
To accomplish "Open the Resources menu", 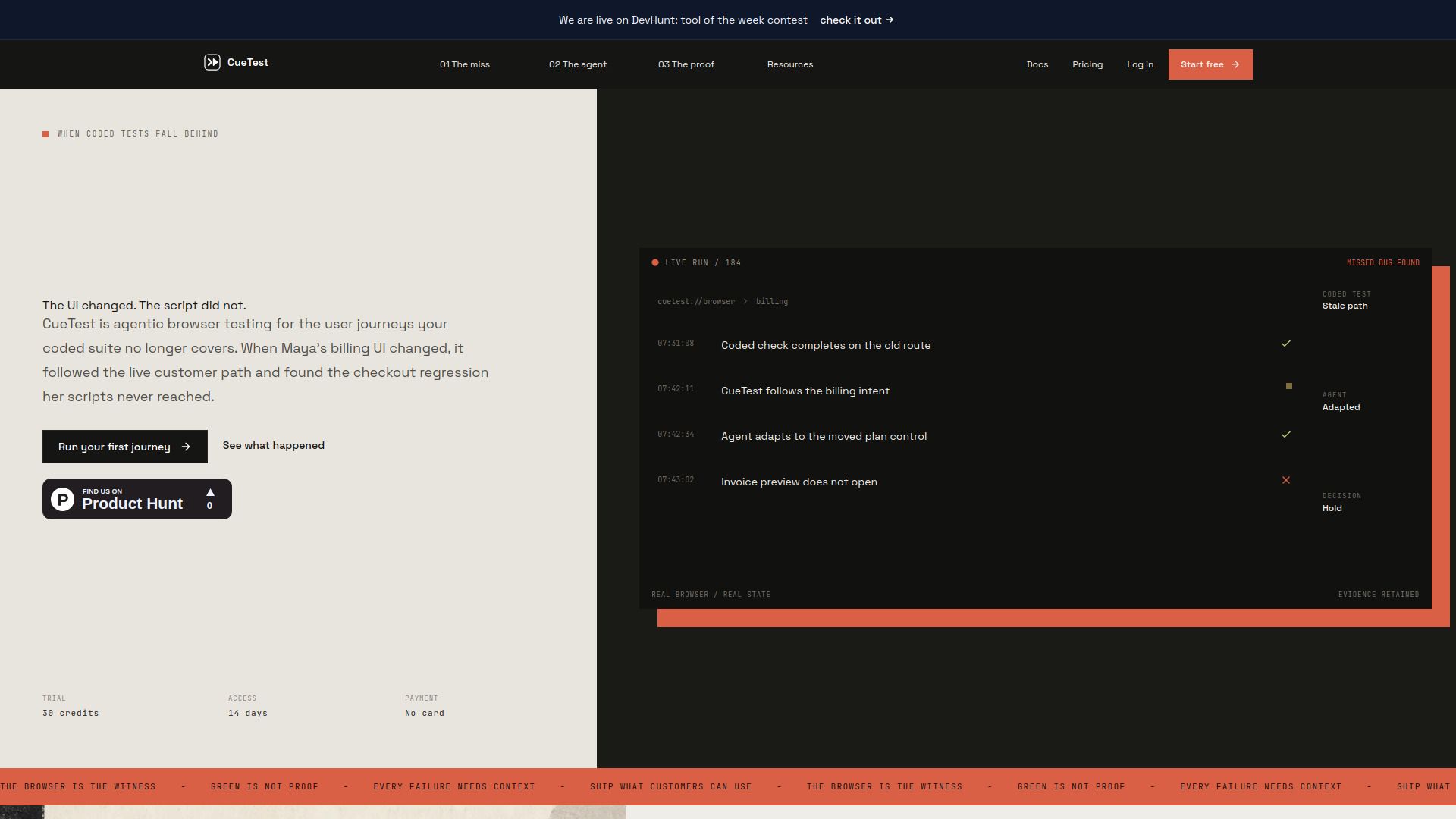I will (x=790, y=64).
